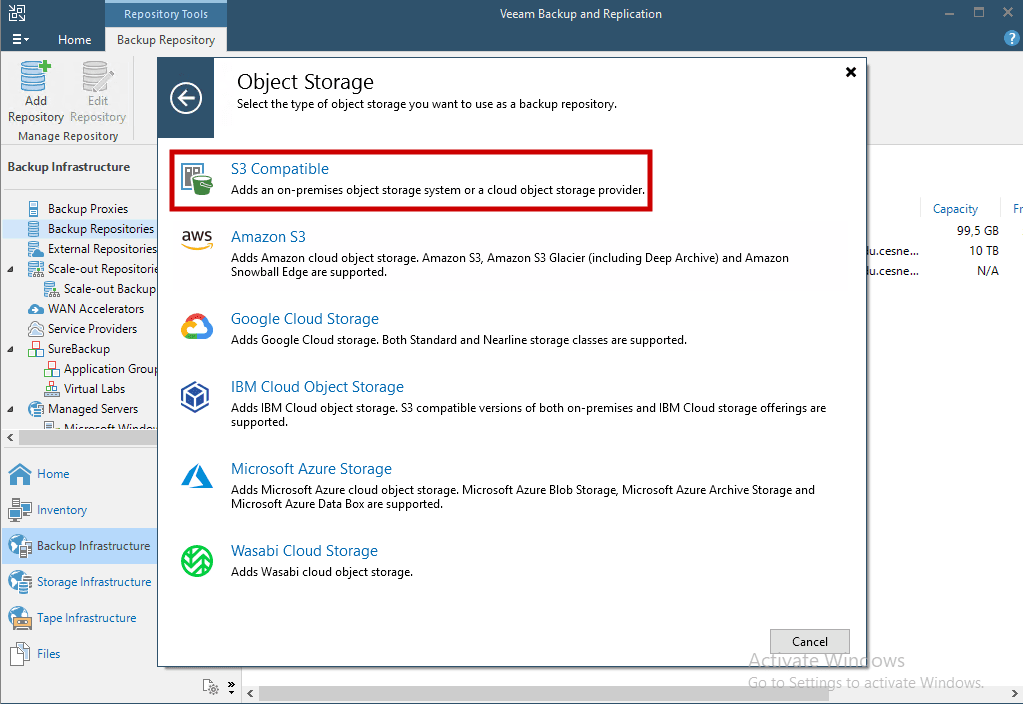Click the back arrow in Object Storage dialog
The image size is (1023, 704).
tap(185, 98)
